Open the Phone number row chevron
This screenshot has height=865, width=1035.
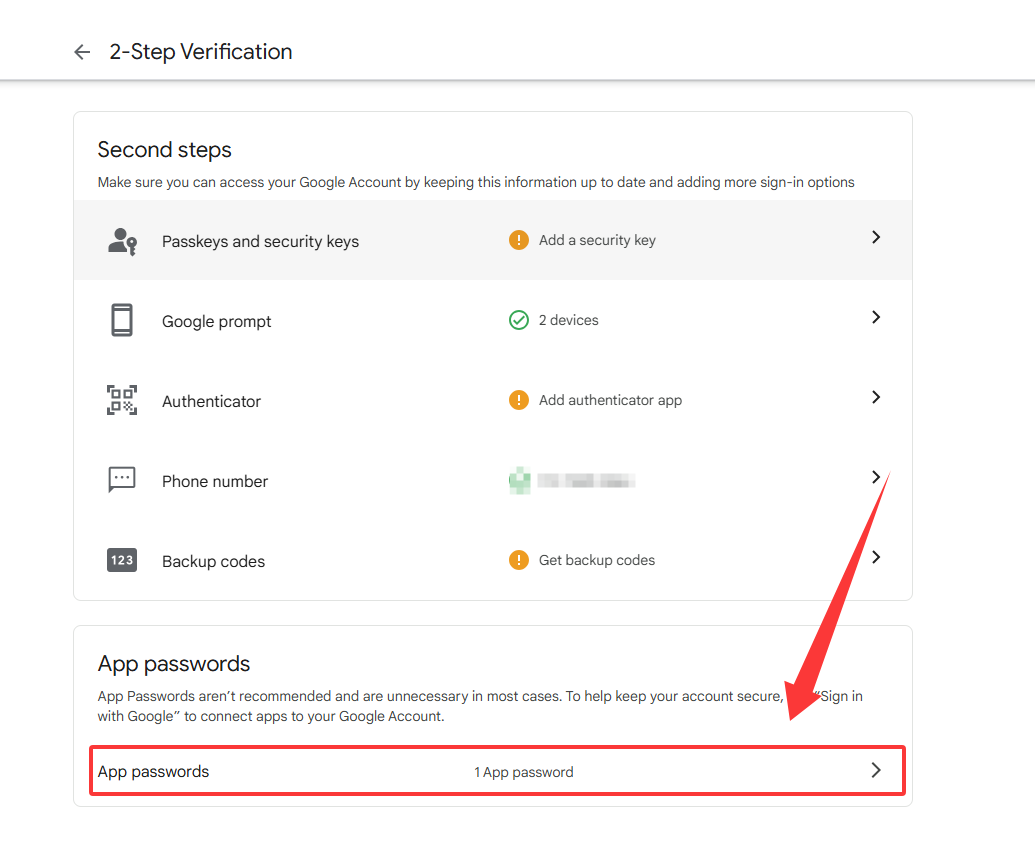coord(876,477)
